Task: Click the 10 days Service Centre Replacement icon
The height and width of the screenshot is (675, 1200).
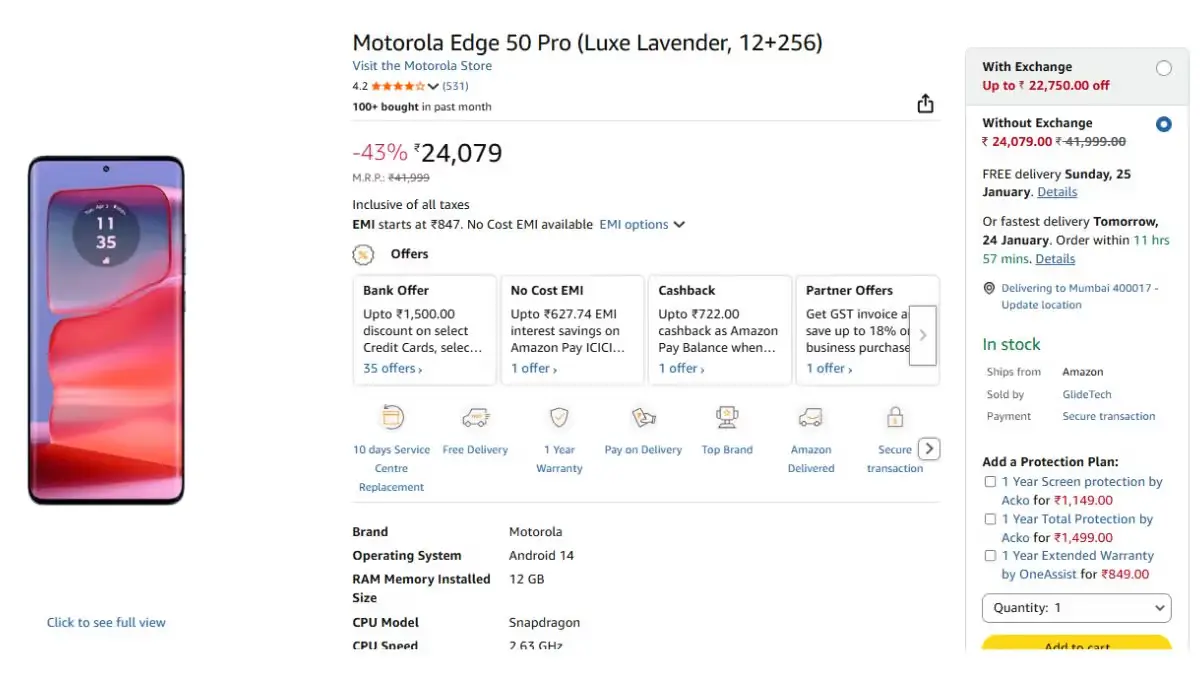Action: (x=392, y=417)
